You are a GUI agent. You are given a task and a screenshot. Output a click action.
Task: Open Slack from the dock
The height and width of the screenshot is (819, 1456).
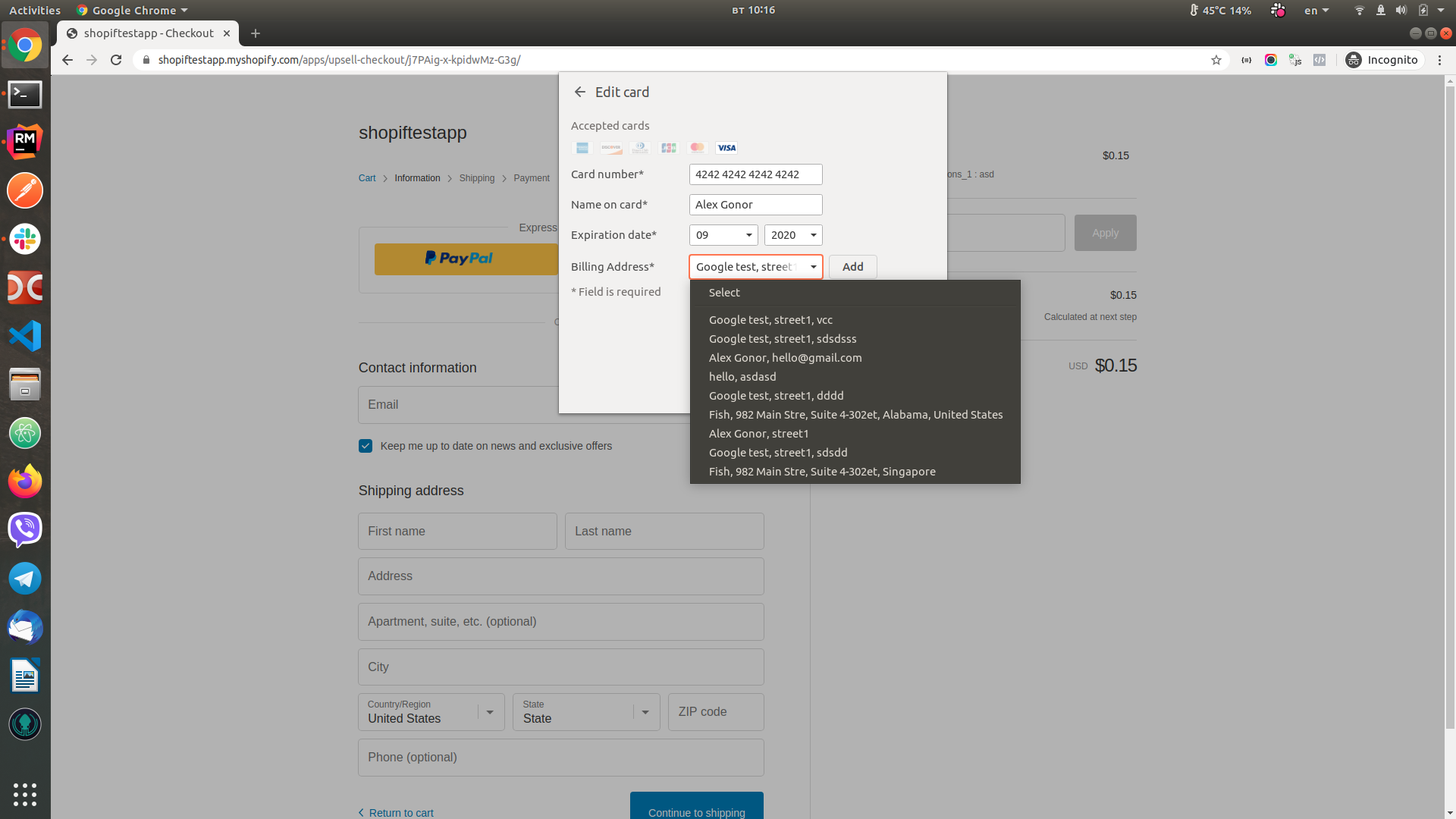pos(25,239)
